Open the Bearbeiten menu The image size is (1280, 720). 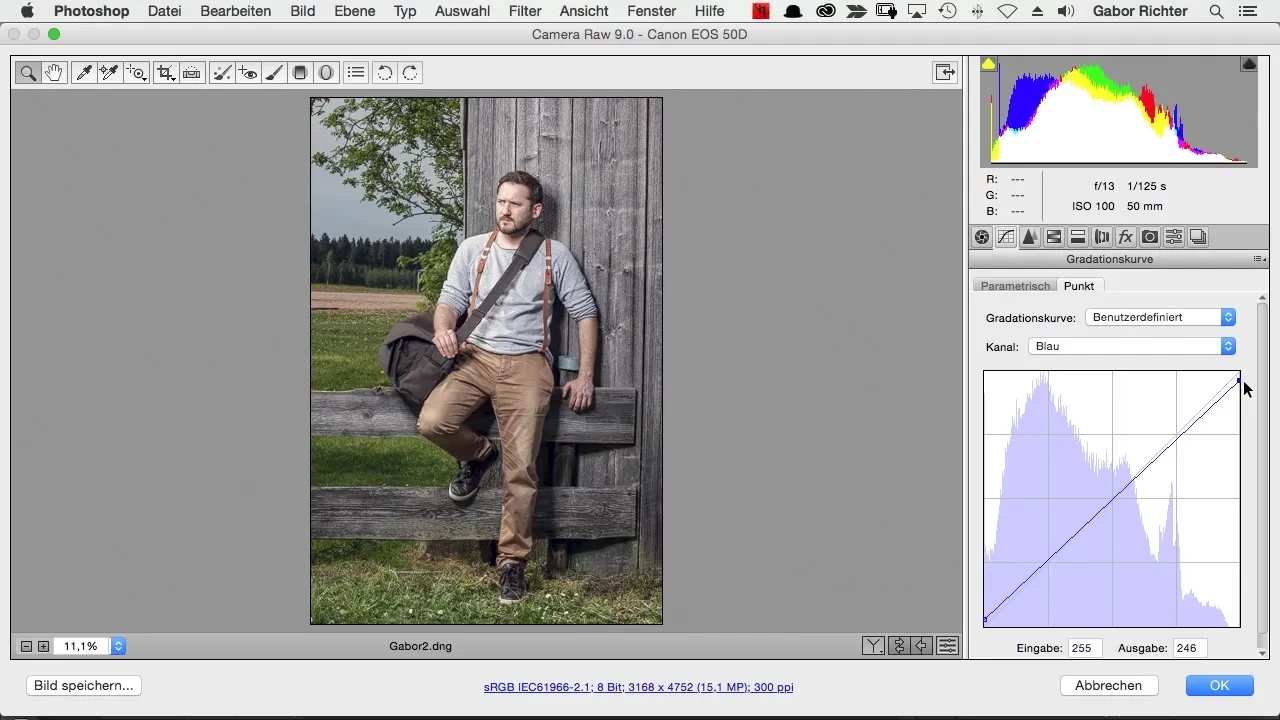(x=235, y=11)
